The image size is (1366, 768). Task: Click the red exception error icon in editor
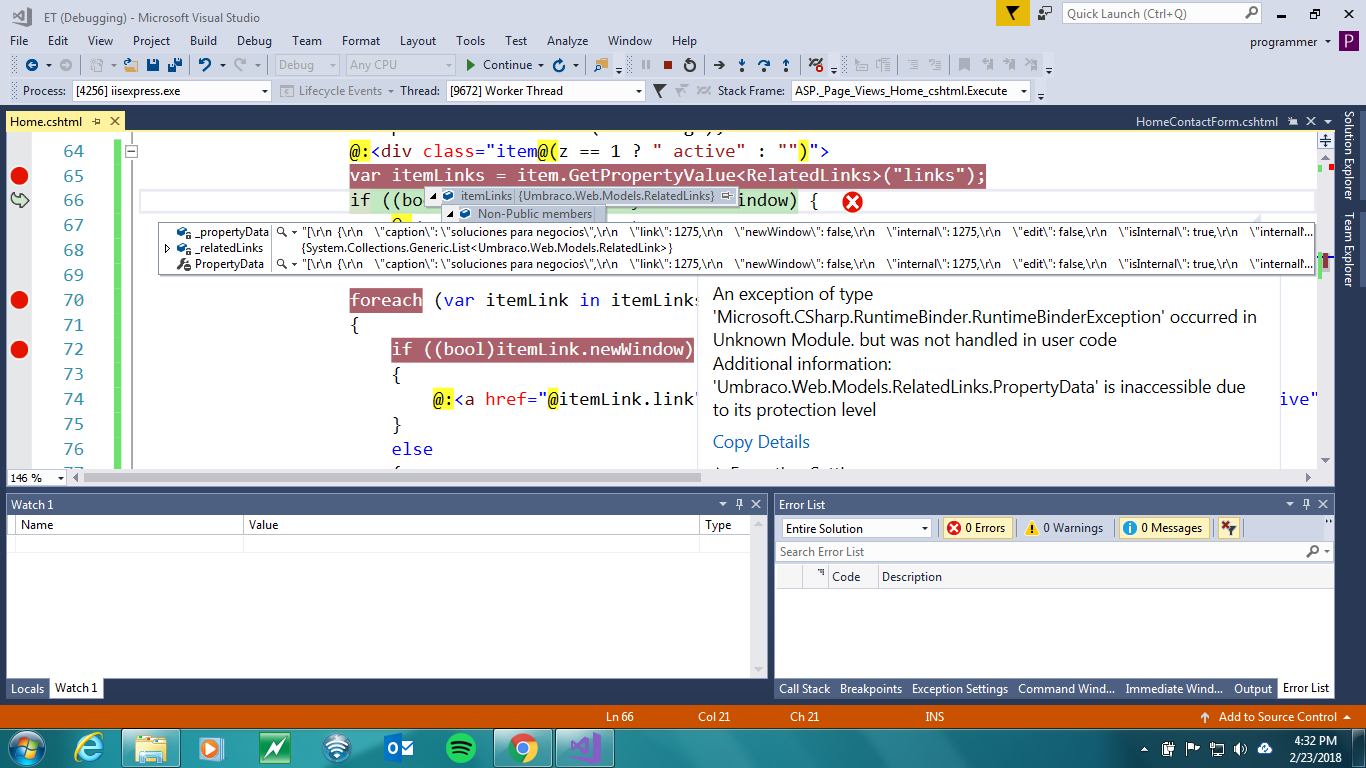(852, 202)
